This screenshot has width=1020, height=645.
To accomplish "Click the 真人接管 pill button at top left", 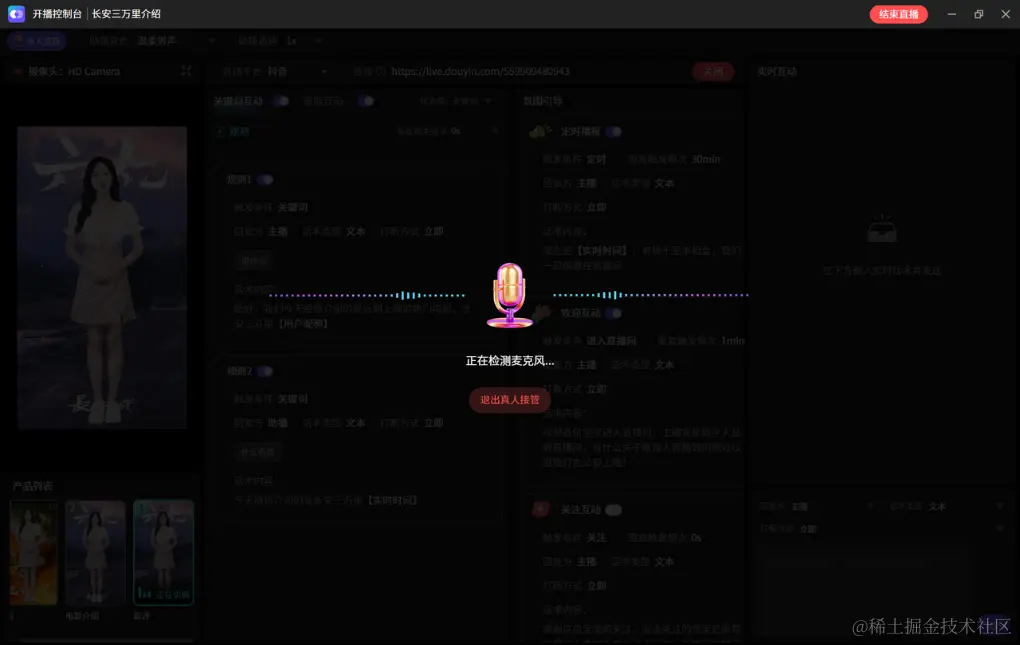I will coord(36,40).
